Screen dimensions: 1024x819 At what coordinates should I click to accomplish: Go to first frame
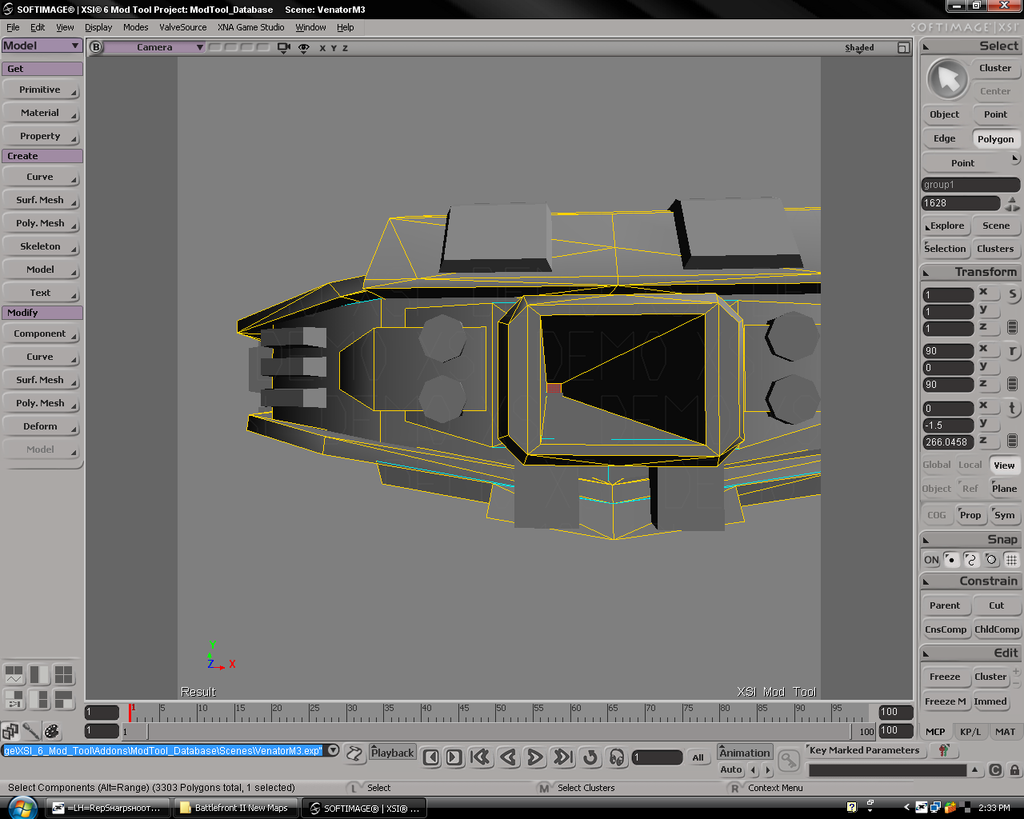480,757
